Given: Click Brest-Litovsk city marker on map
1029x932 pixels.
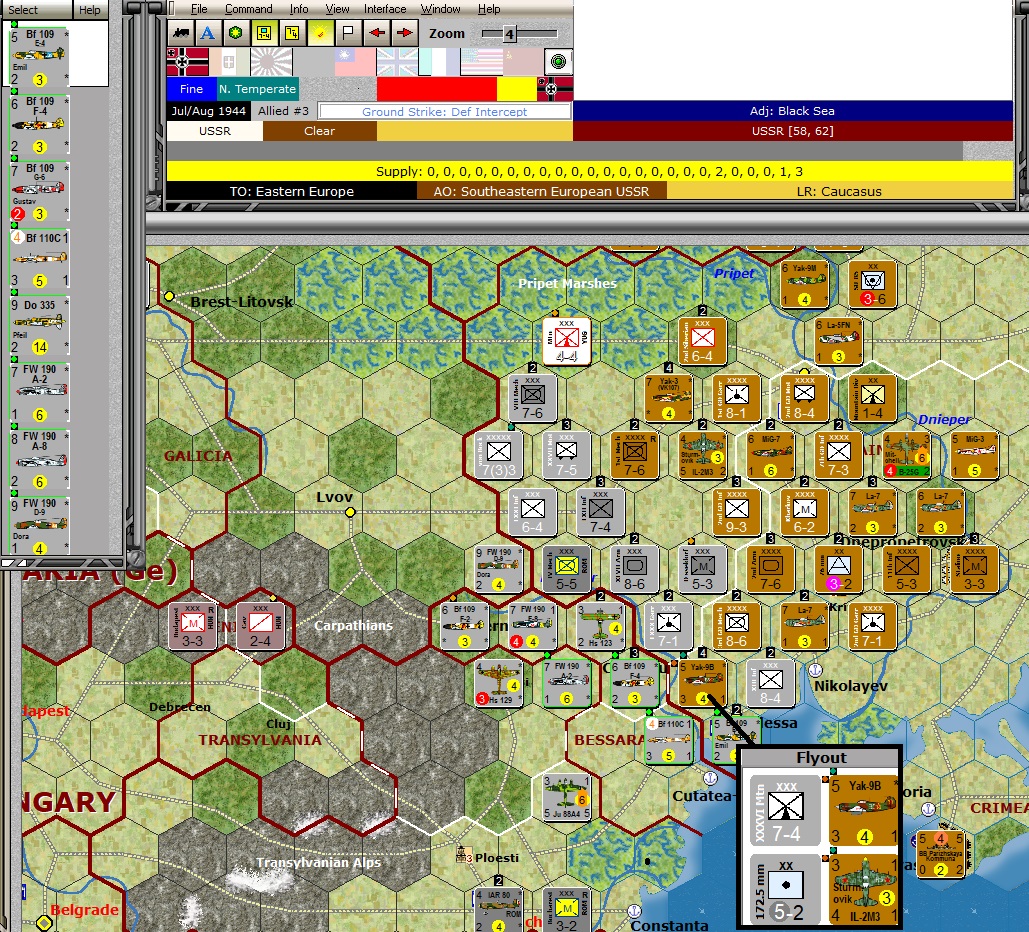Looking at the screenshot, I should (169, 296).
